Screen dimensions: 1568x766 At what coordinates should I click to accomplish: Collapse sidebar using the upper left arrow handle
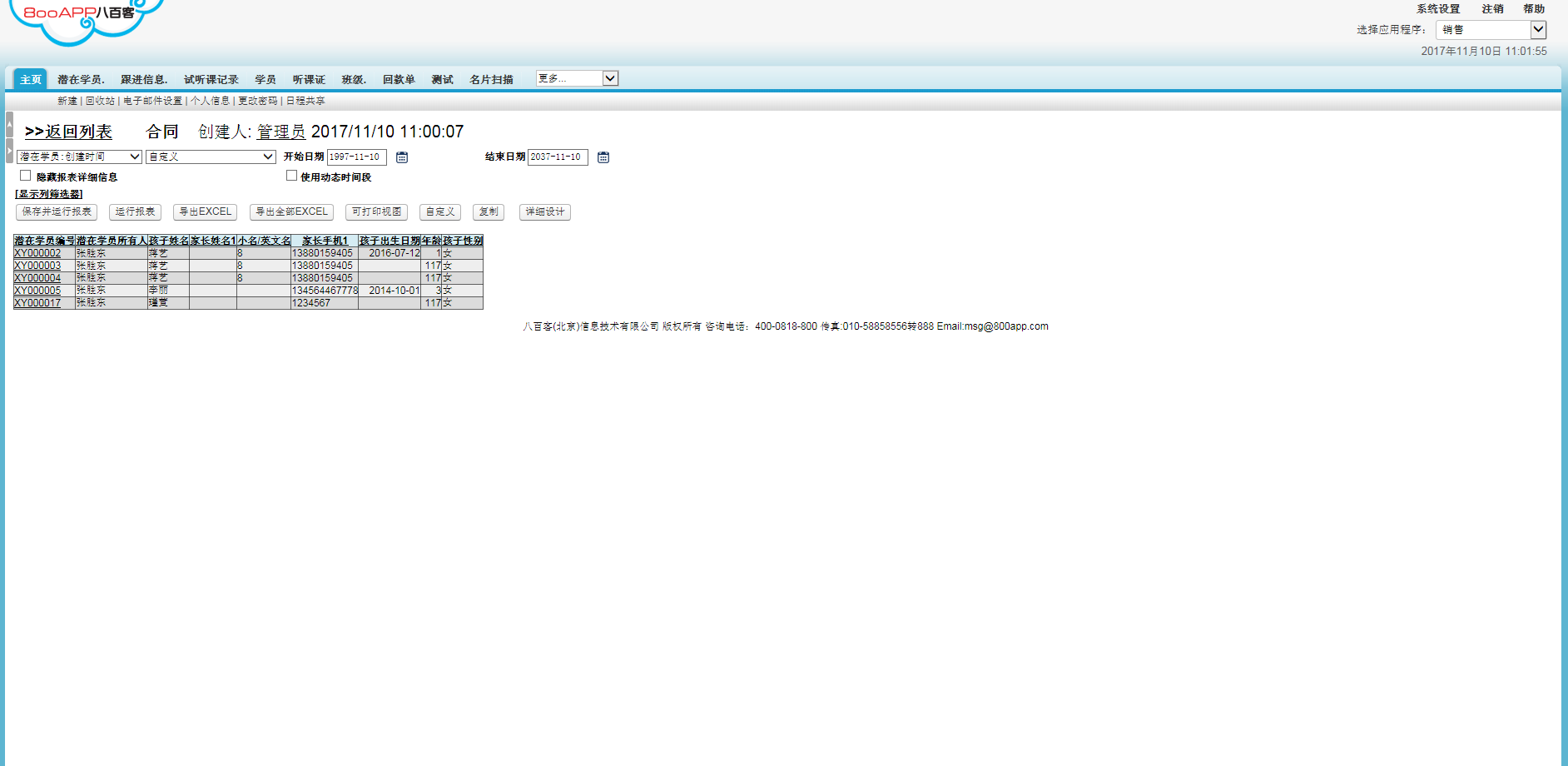pos(9,125)
